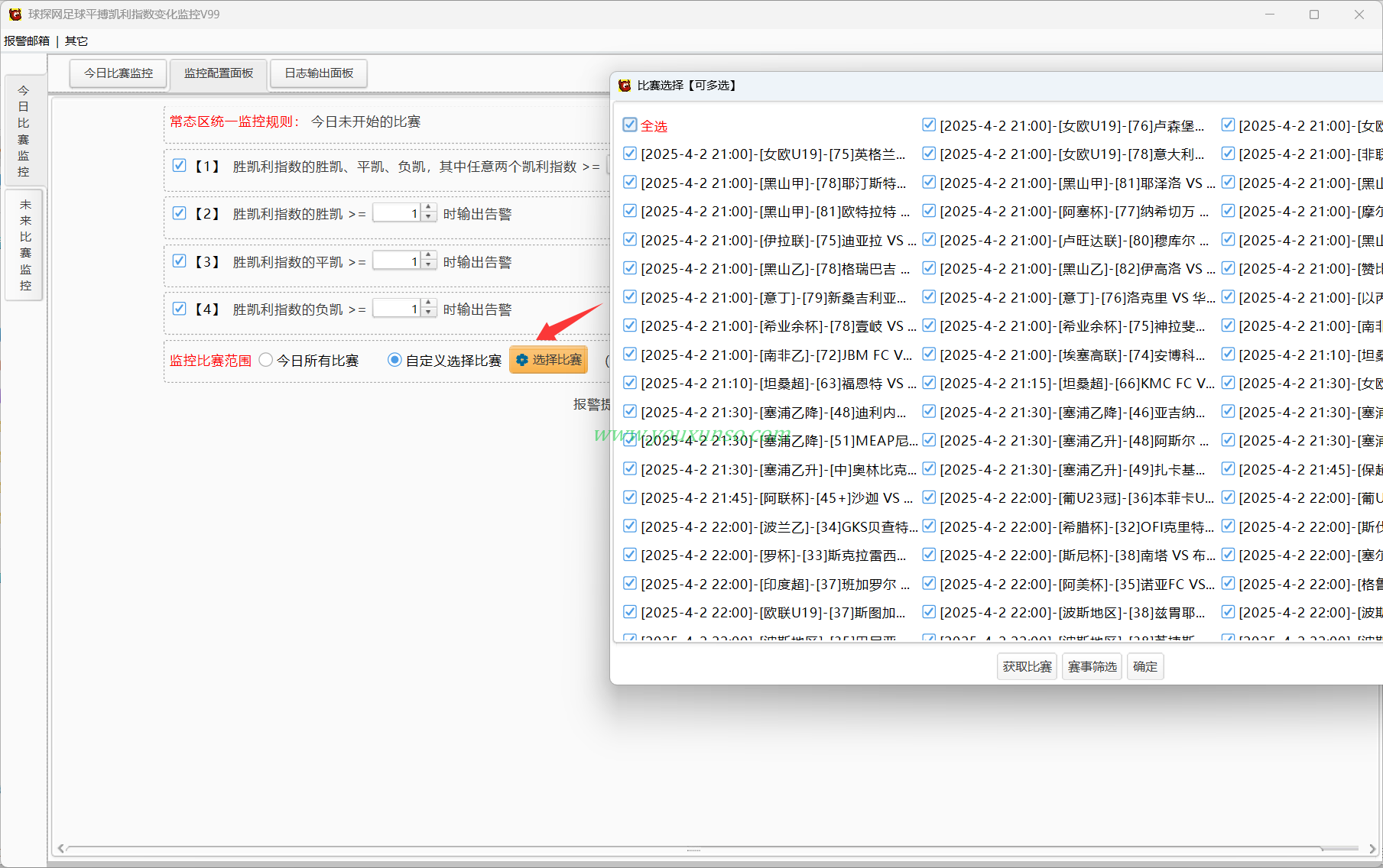Click the 阿塞杯 [77]纳希切万 match text
Screen dimensions: 1383x868
[x=1074, y=212]
